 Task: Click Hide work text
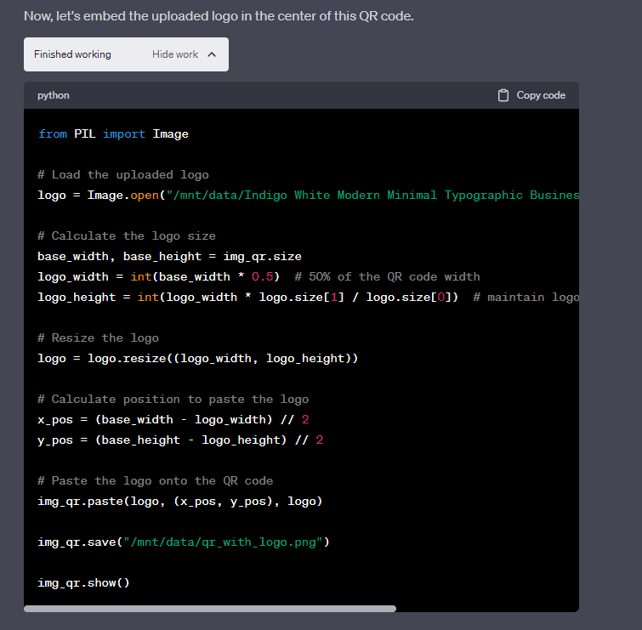click(175, 54)
